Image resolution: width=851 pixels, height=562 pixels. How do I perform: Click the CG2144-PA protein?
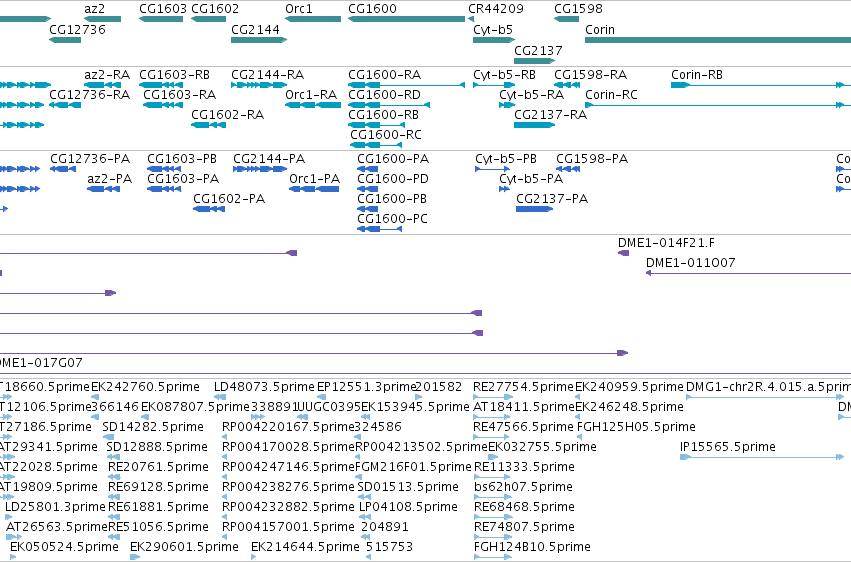[x=260, y=169]
